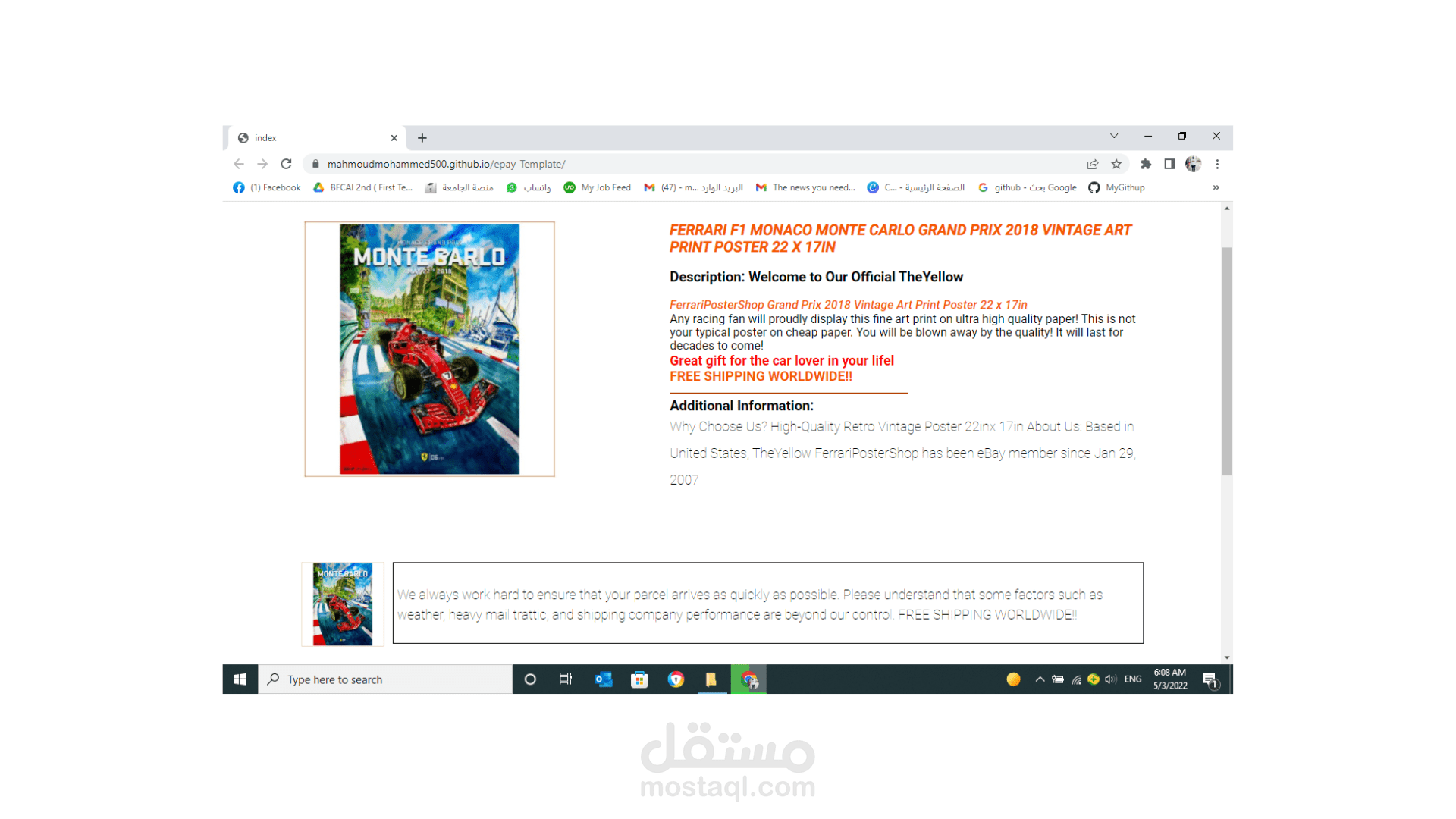
Task: Expand the tab search chevron
Action: click(x=1114, y=136)
